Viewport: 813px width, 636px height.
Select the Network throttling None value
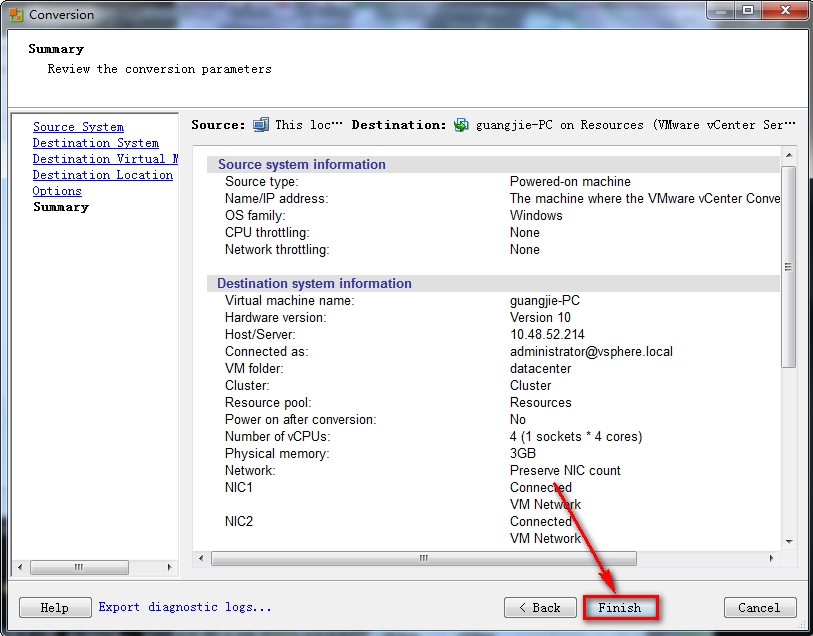[x=525, y=250]
